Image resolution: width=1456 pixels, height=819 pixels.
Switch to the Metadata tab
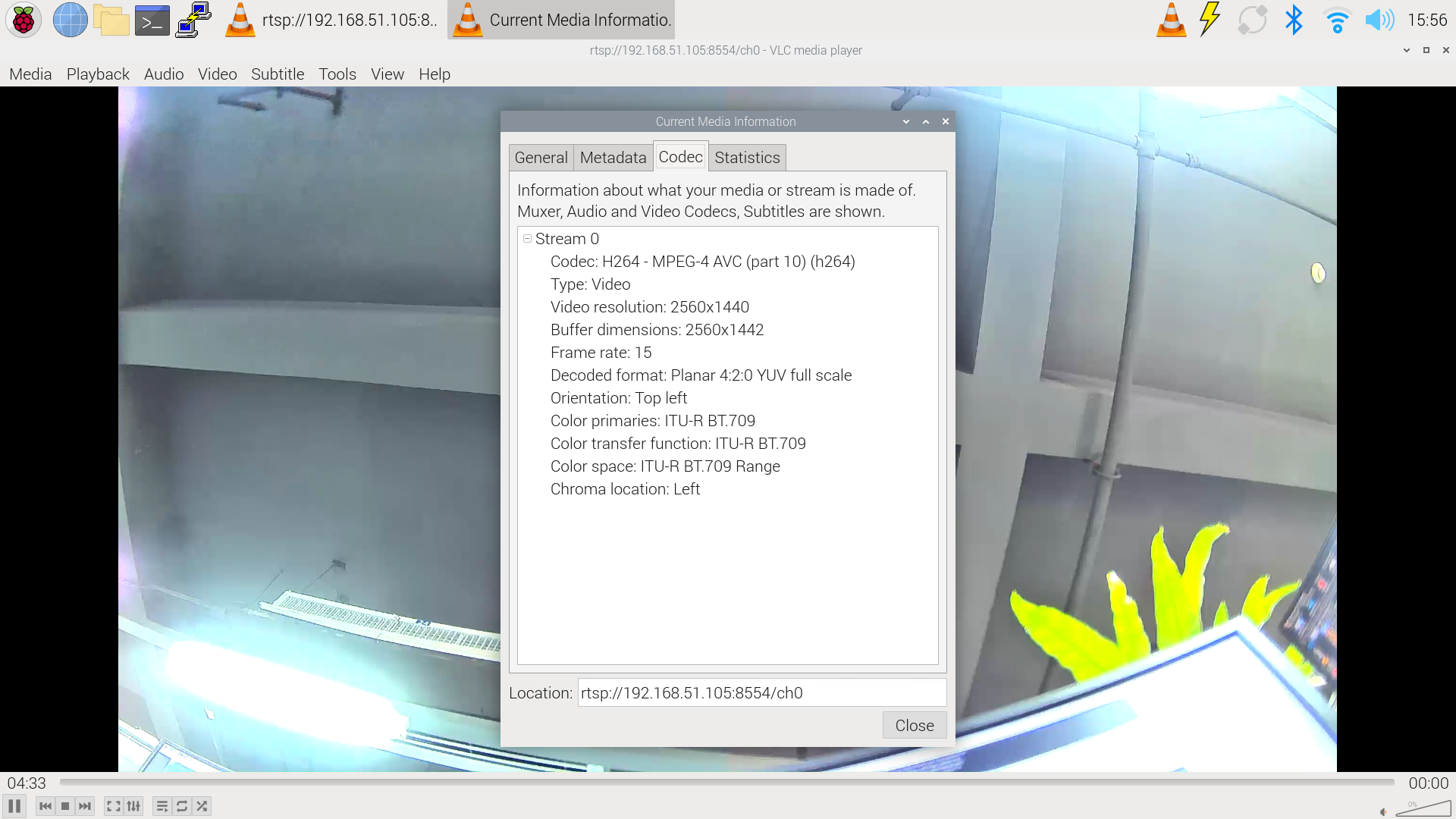click(613, 158)
